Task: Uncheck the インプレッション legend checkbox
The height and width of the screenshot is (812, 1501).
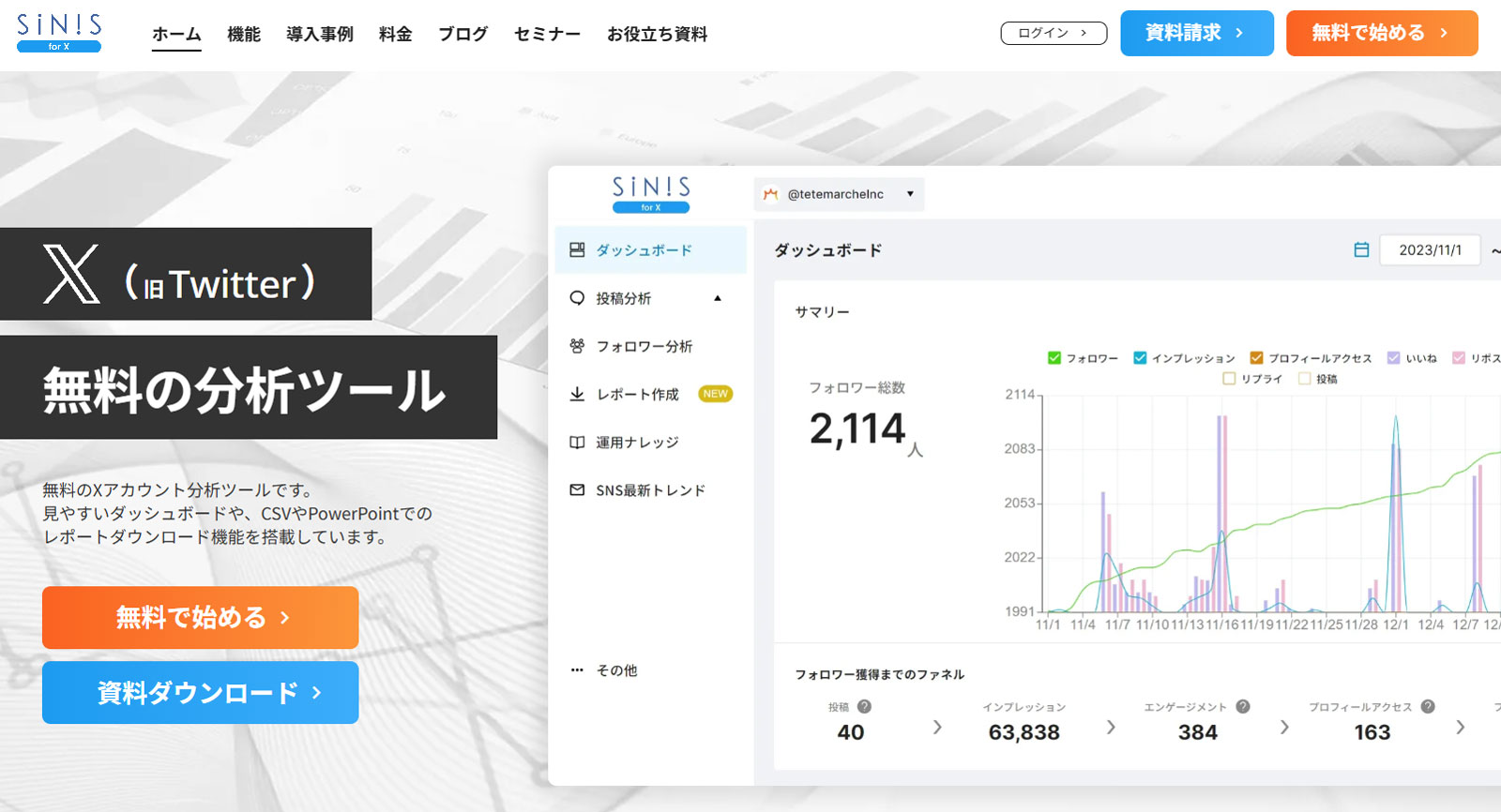Action: tap(1140, 358)
